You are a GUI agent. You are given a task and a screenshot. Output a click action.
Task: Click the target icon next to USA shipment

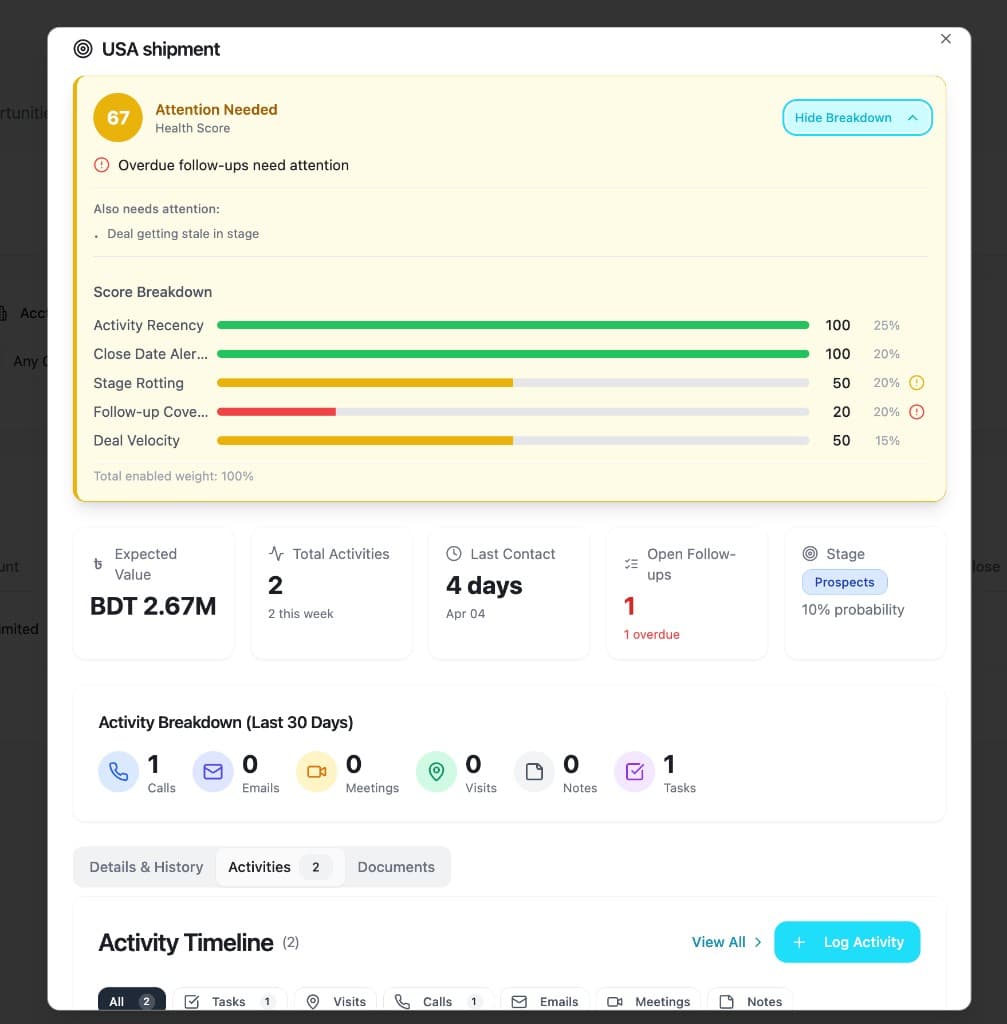pyautogui.click(x=82, y=48)
